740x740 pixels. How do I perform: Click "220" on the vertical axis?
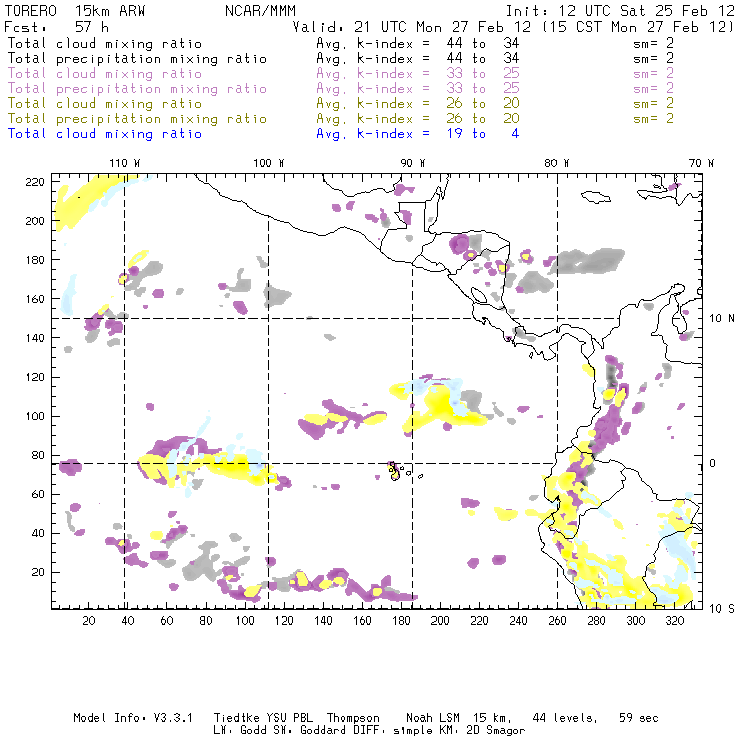(x=35, y=182)
